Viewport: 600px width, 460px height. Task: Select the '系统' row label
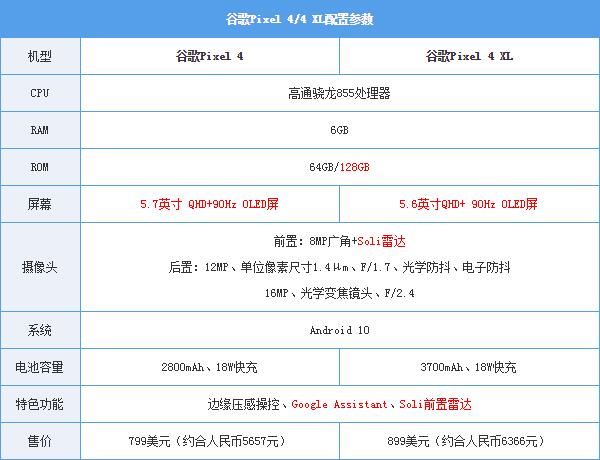39,330
